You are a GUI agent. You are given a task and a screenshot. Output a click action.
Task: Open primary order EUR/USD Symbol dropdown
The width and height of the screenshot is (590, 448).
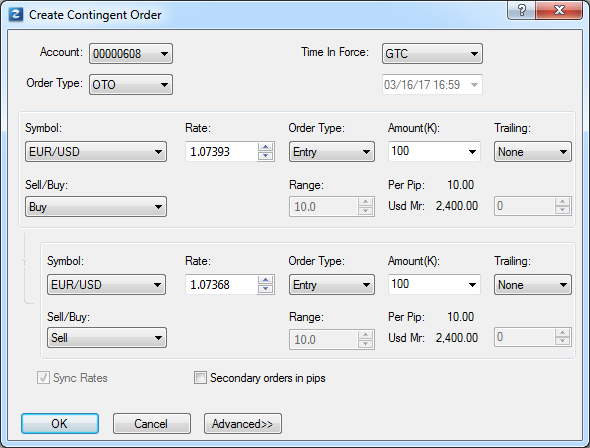click(x=96, y=152)
